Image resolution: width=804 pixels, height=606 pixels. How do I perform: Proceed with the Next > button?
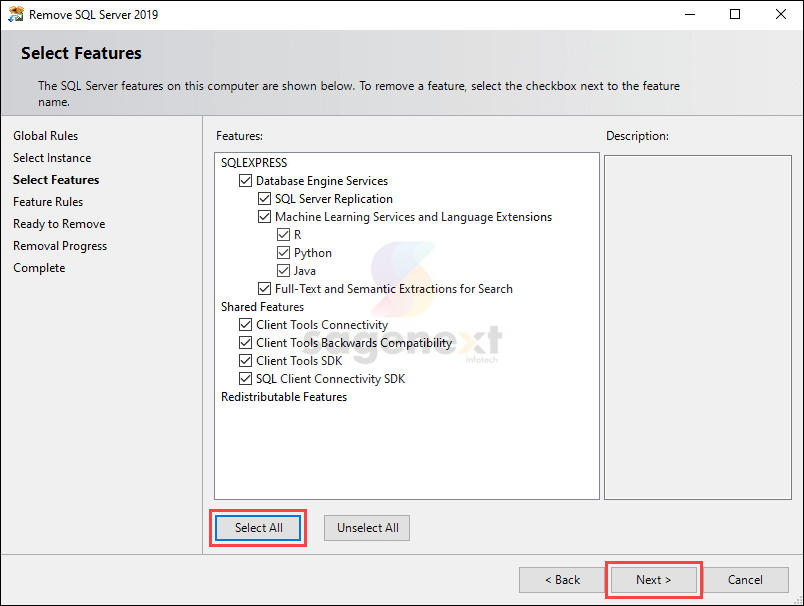click(x=653, y=580)
